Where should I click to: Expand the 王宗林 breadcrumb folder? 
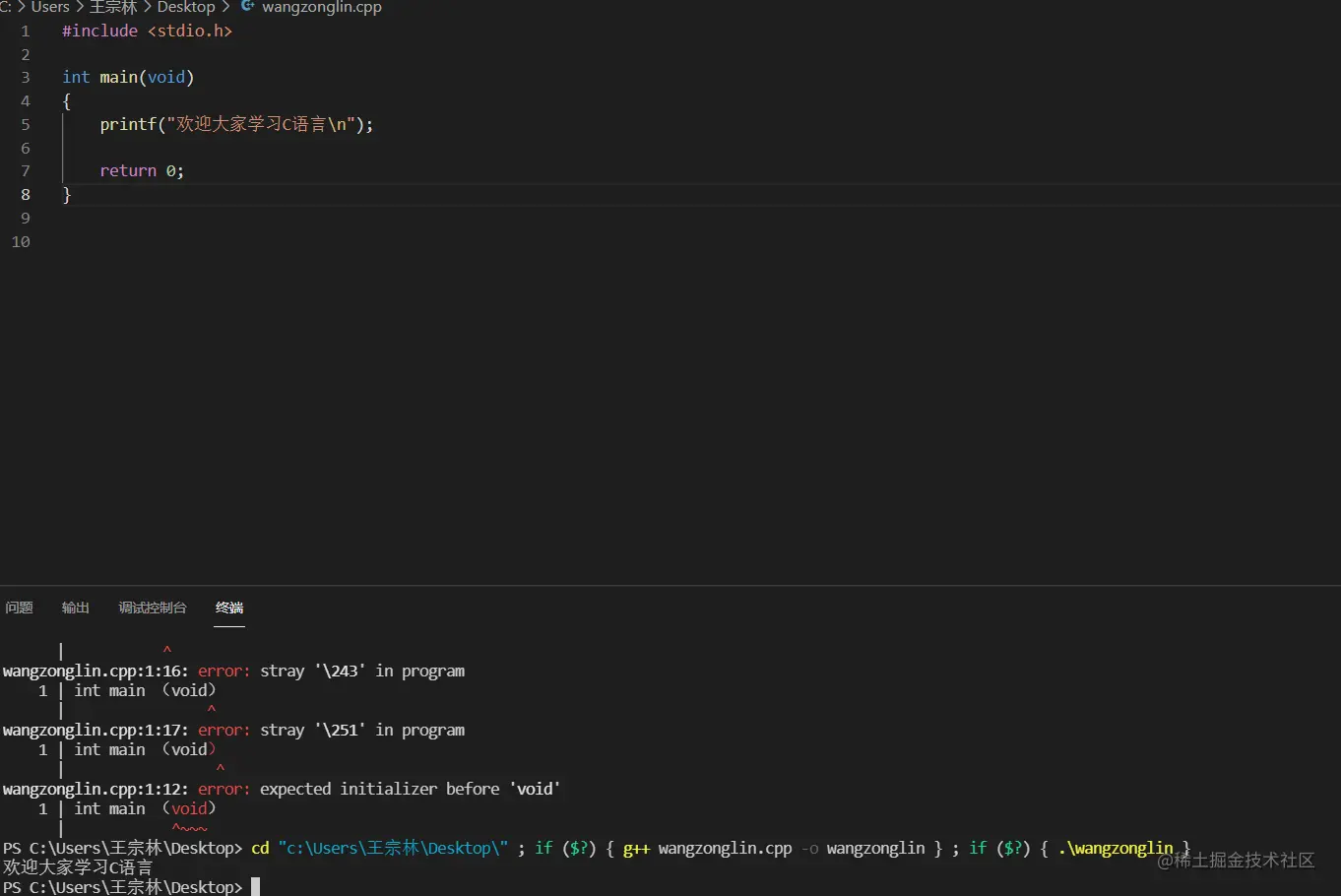(113, 7)
